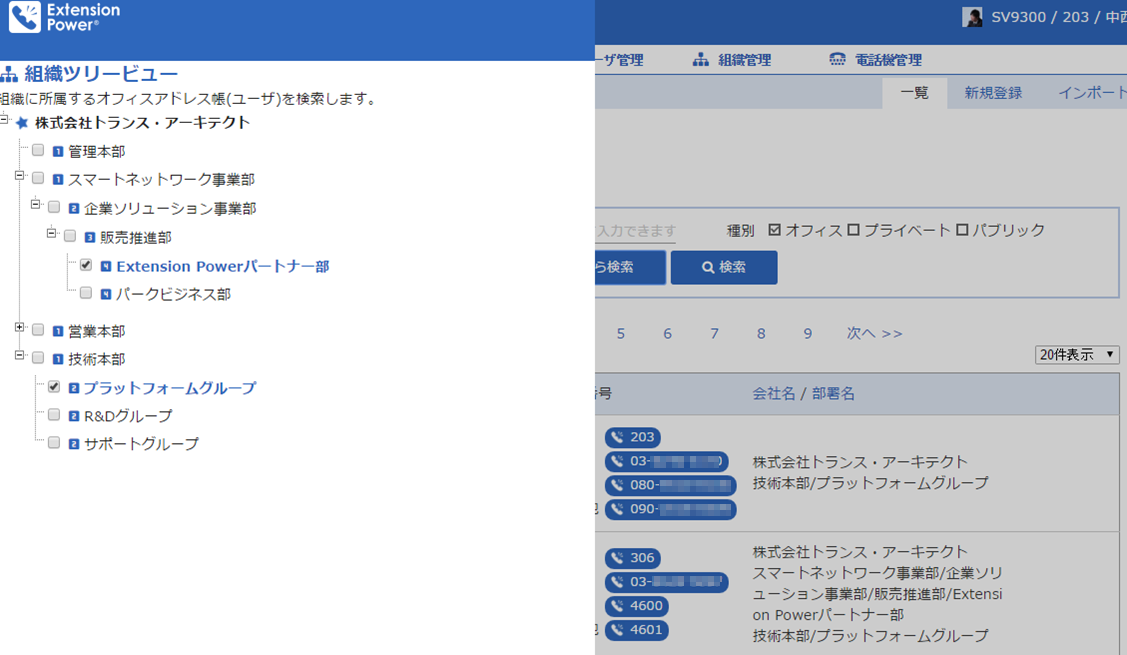Select the サポートグループ tree label
Image resolution: width=1127 pixels, height=655 pixels.
141,444
